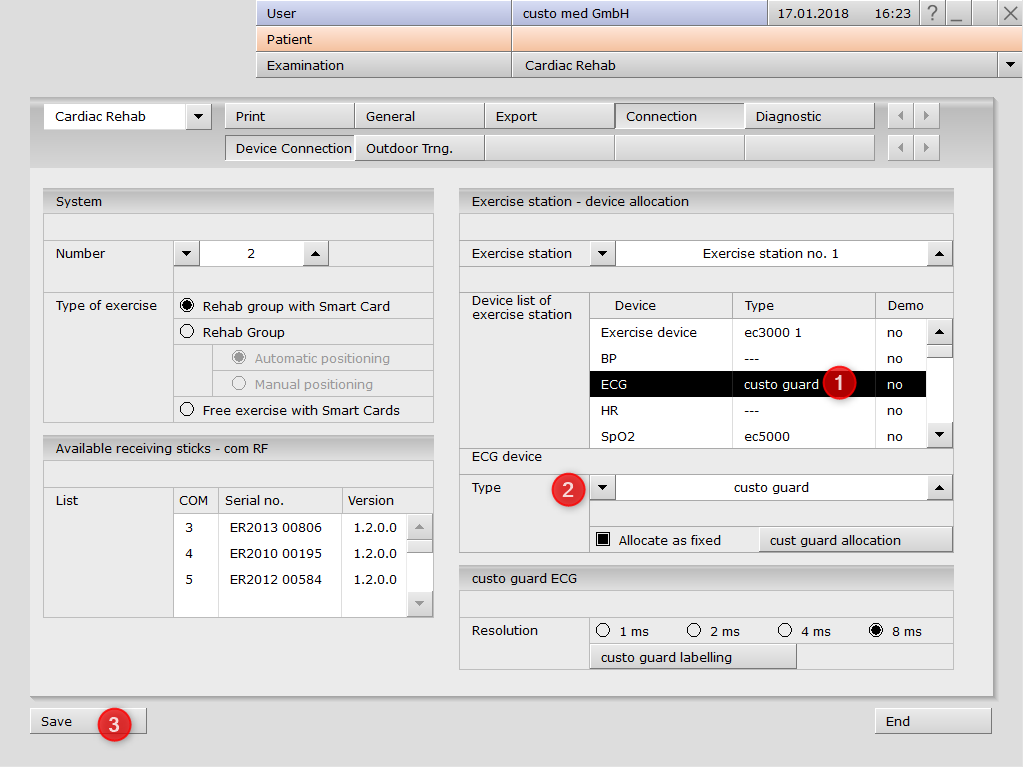Viewport: 1024px width, 768px height.
Task: Set resolution to 4 ms
Action: point(785,630)
